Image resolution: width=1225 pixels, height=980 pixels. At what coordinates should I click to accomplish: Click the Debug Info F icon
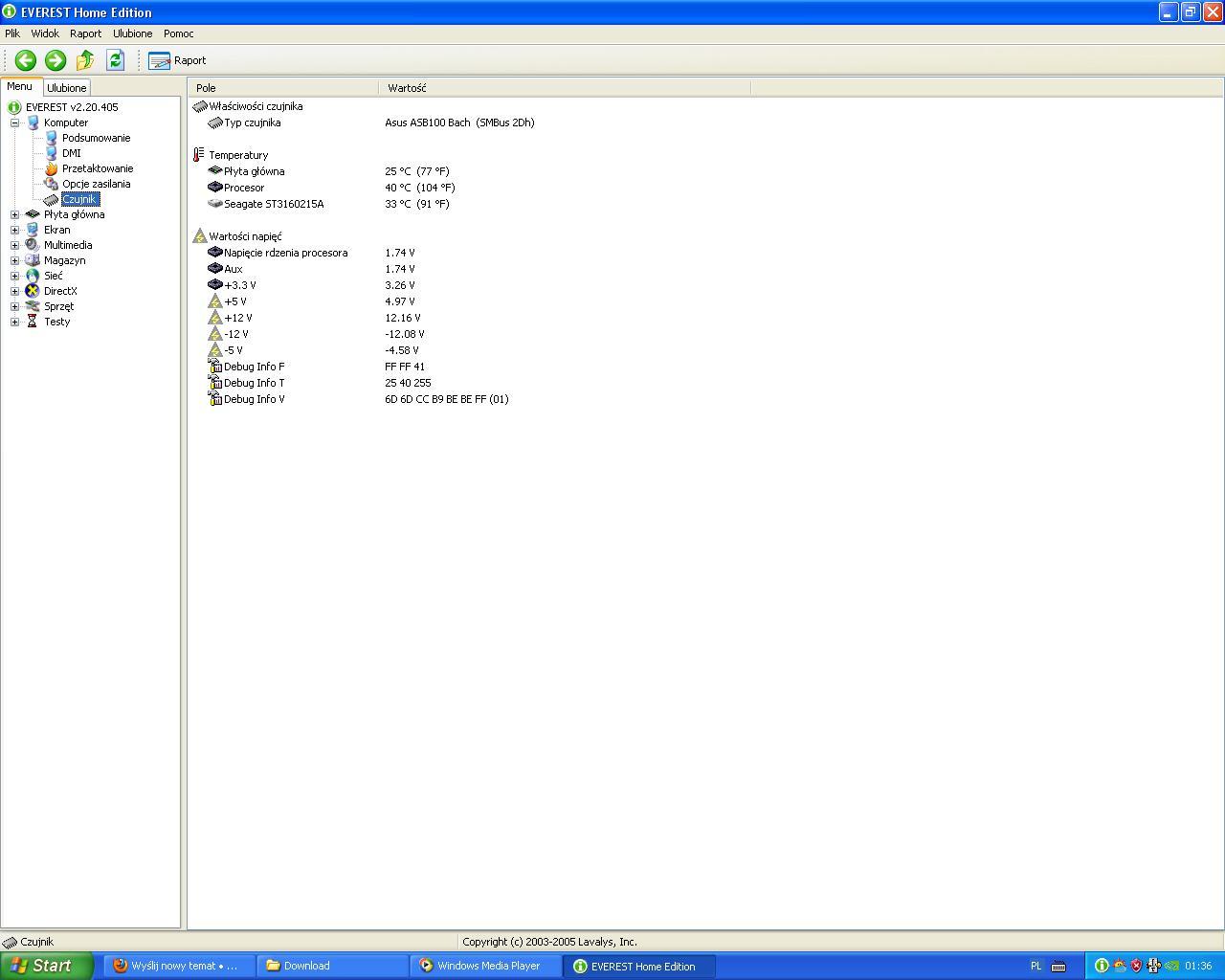coord(214,367)
